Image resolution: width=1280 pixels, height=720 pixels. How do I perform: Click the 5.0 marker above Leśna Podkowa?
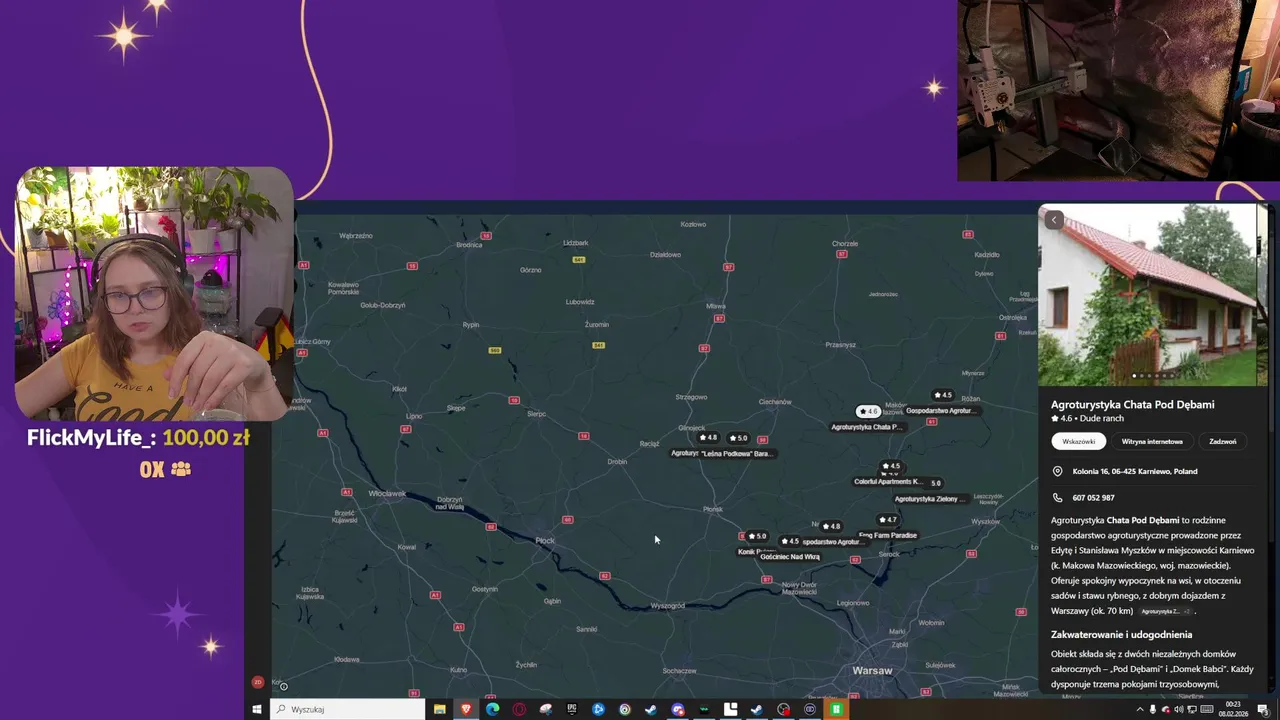[738, 438]
